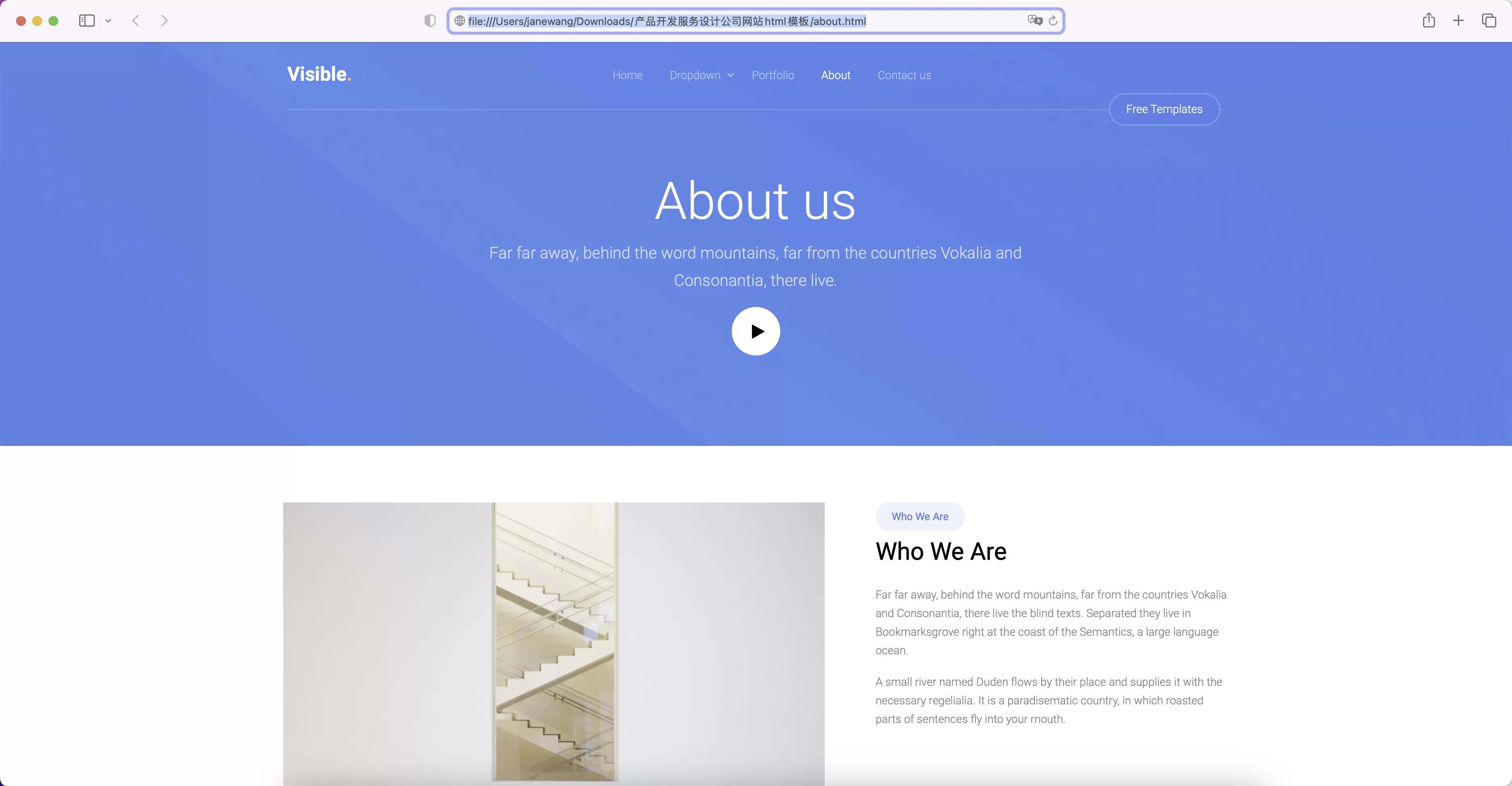Click the share icon in browser toolbar

(x=1429, y=20)
